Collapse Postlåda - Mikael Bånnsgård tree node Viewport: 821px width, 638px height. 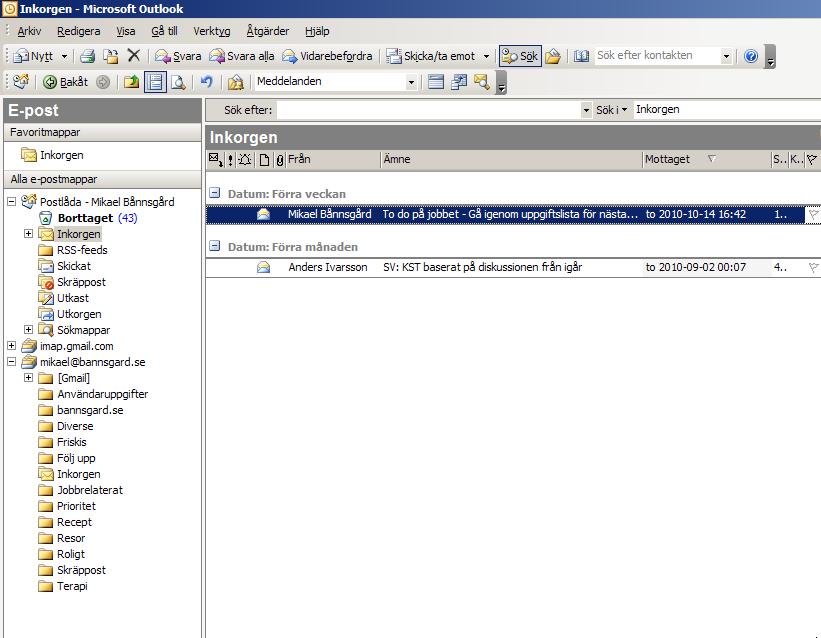click(12, 201)
